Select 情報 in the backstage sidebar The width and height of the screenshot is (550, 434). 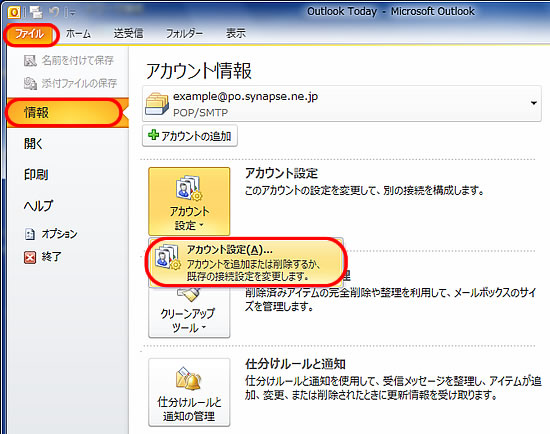click(68, 113)
